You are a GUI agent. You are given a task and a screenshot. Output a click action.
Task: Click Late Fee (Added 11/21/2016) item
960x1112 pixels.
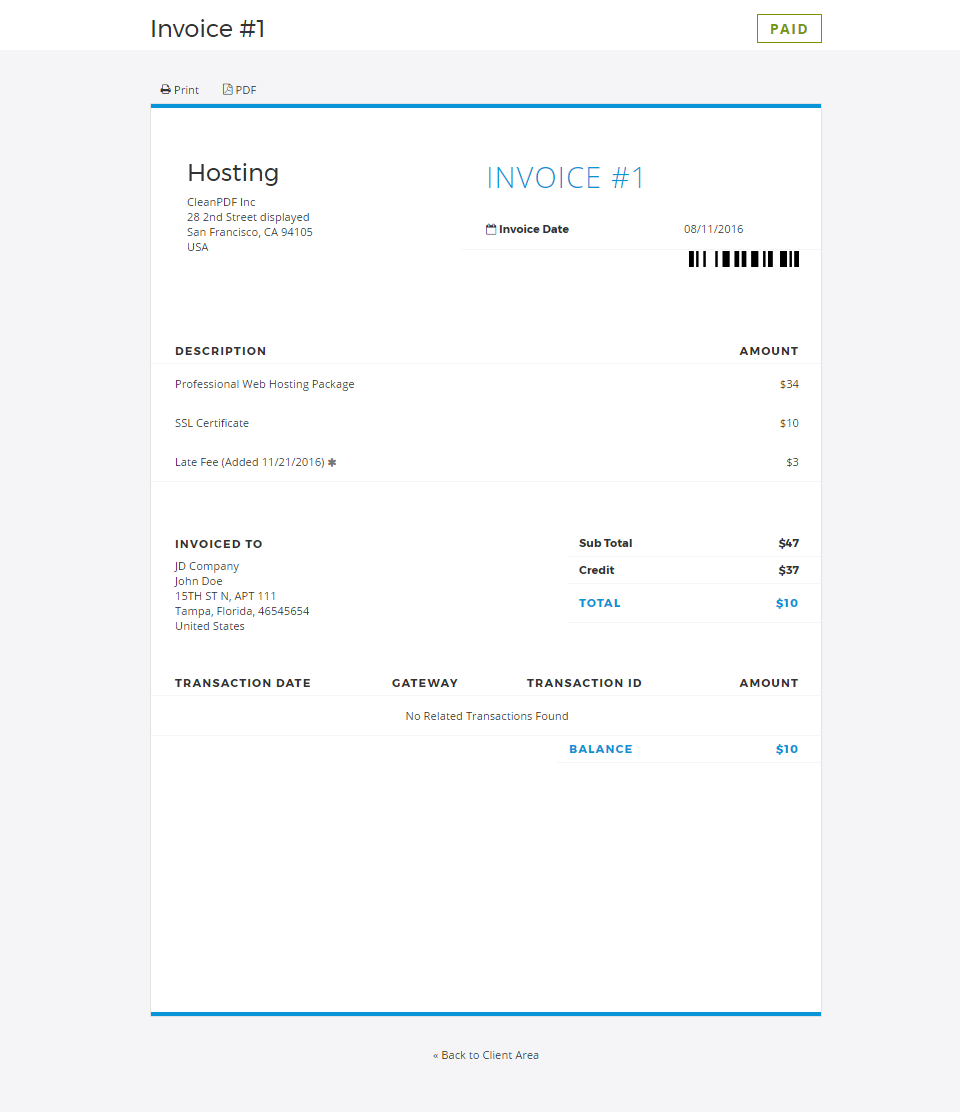pos(250,462)
